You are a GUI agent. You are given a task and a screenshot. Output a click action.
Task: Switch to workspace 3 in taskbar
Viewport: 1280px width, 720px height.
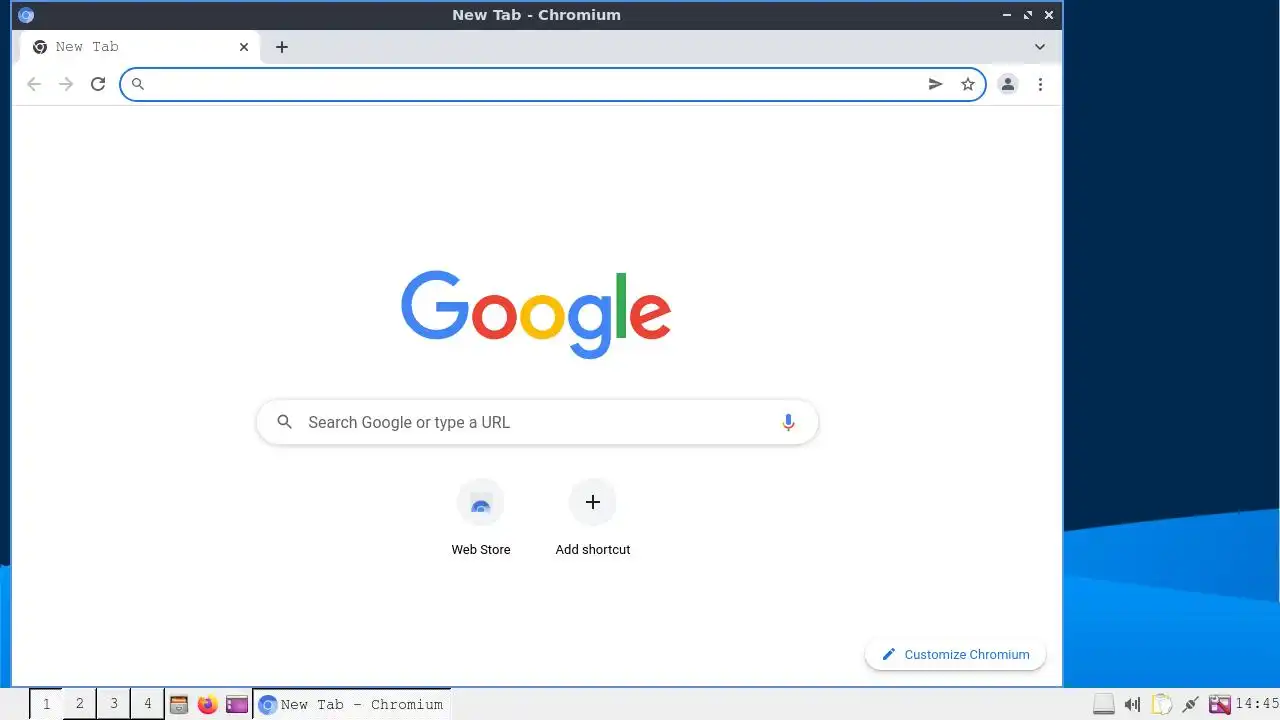tap(114, 704)
